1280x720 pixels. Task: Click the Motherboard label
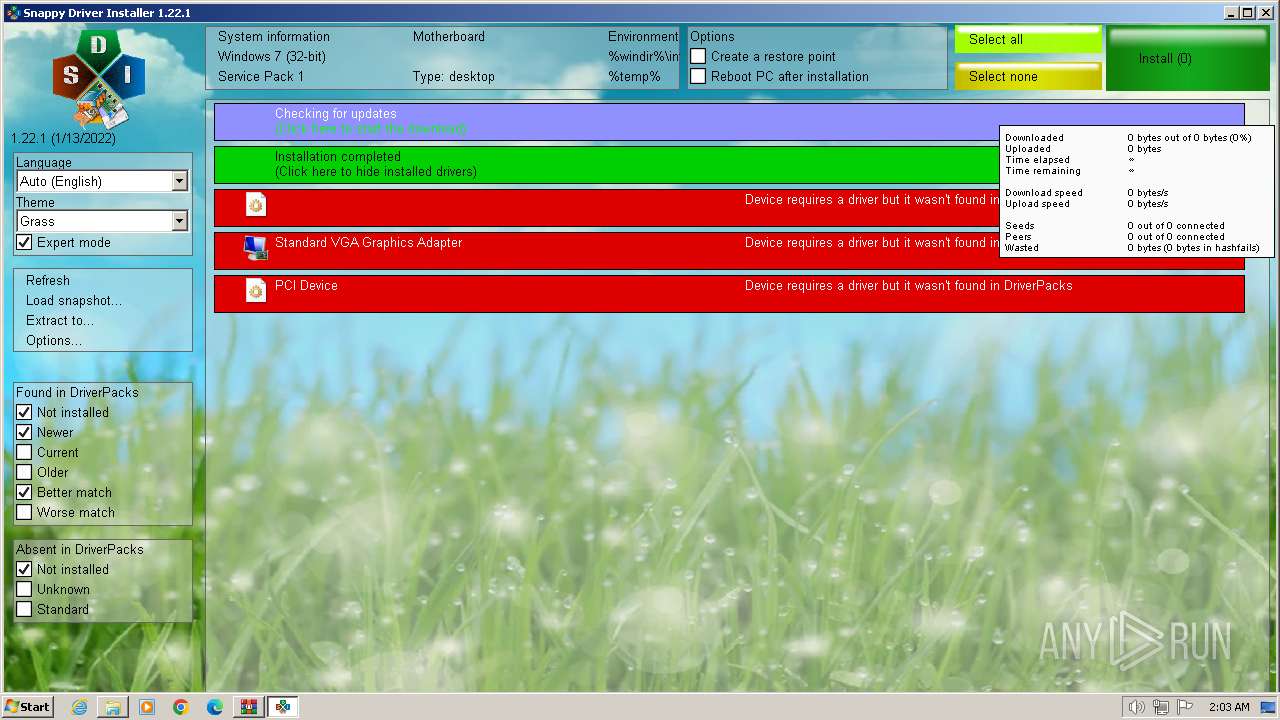(x=449, y=37)
